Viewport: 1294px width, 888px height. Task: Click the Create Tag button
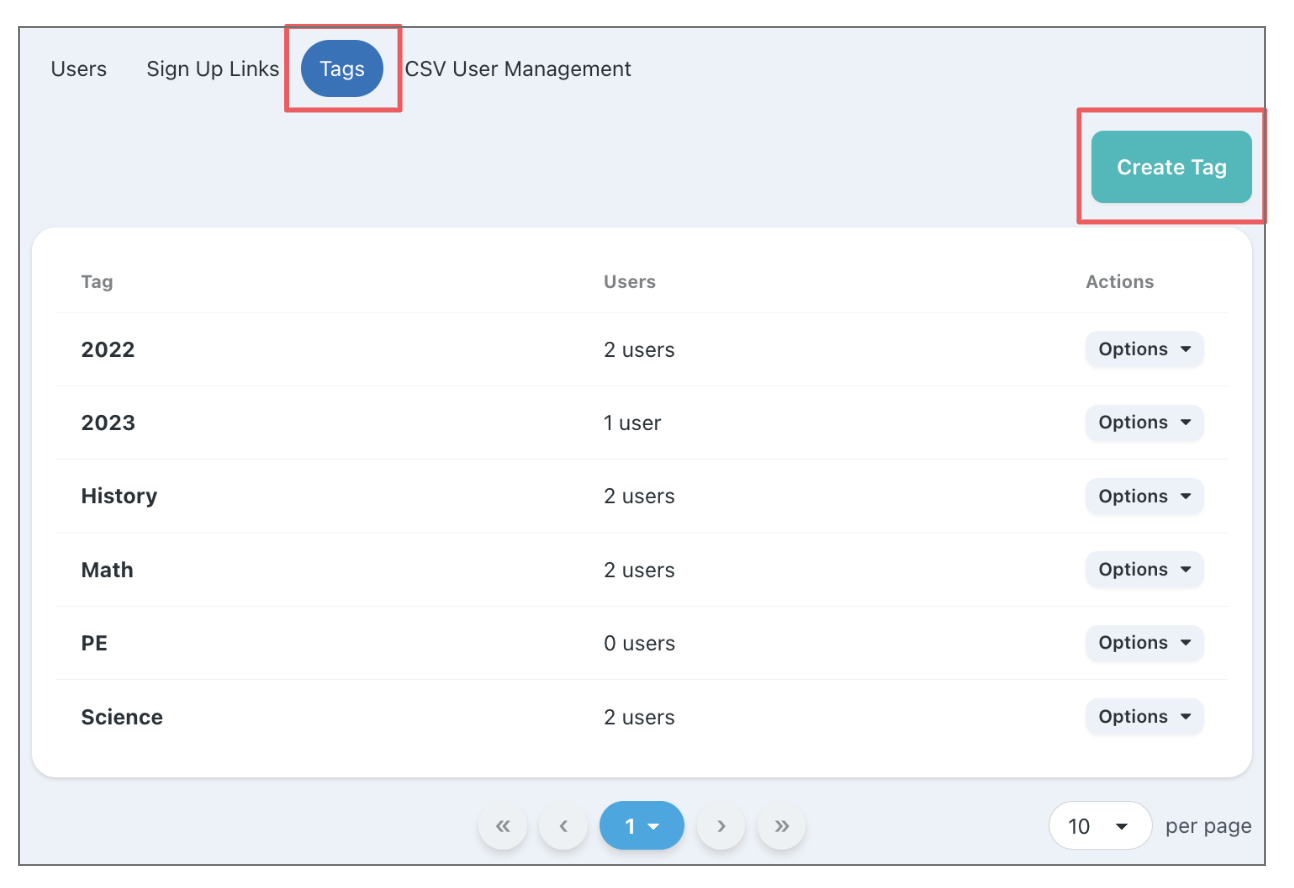1171,167
